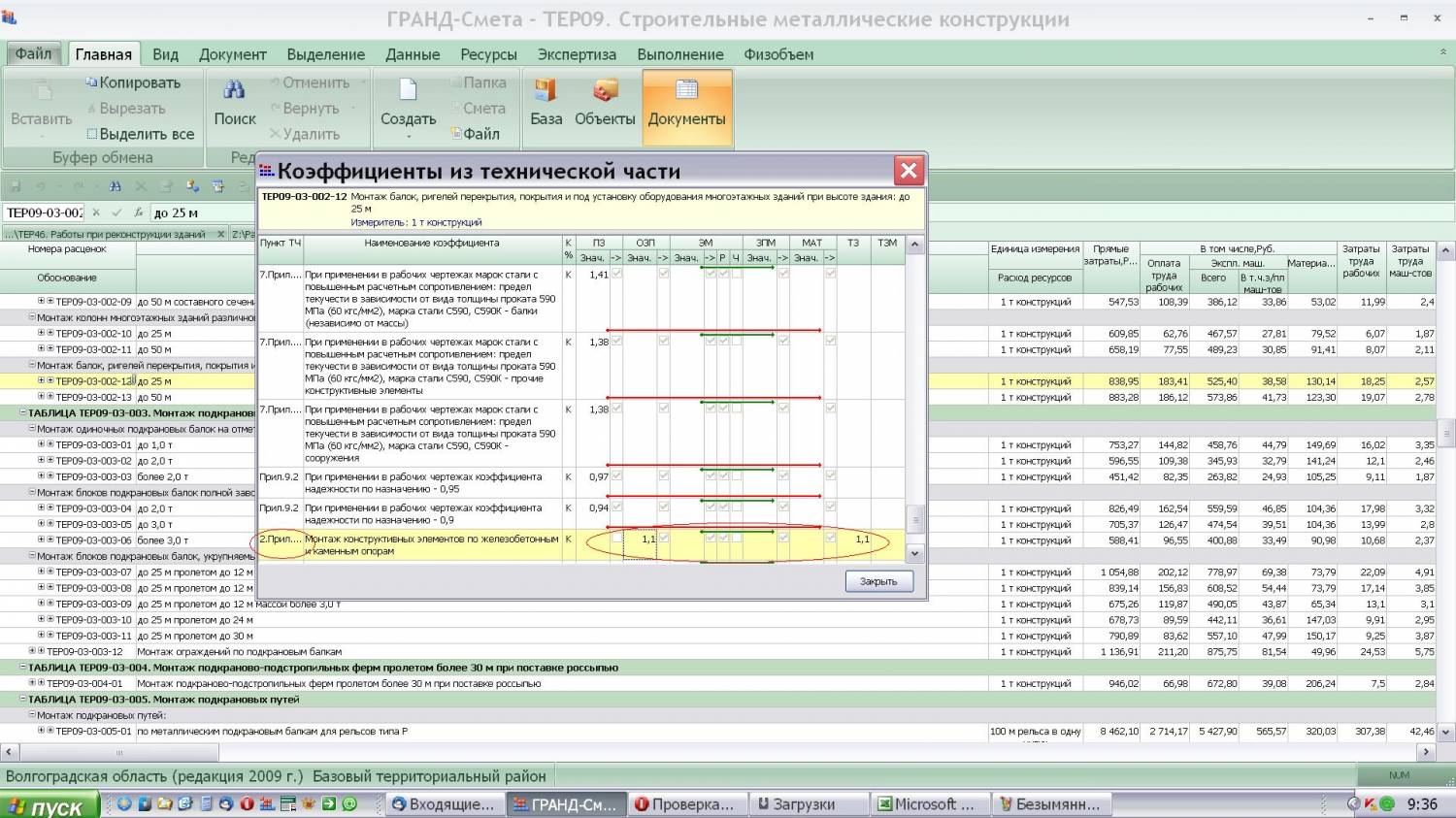Open the База database icon
The width and height of the screenshot is (1456, 818).
click(546, 91)
